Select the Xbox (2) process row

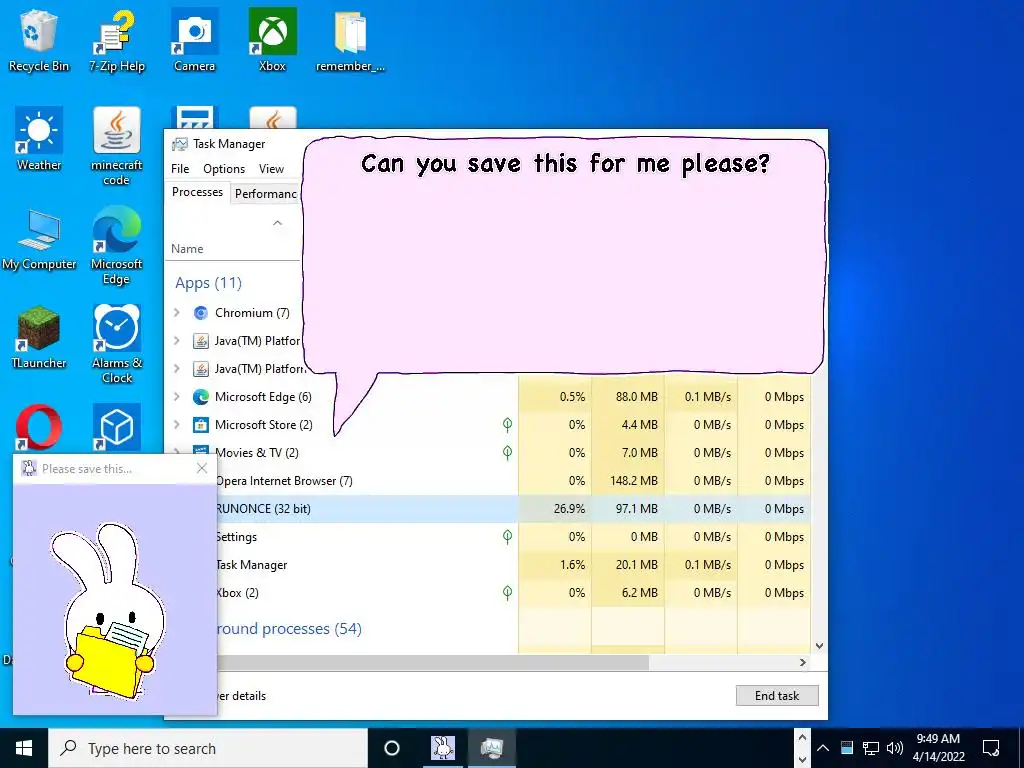513,593
